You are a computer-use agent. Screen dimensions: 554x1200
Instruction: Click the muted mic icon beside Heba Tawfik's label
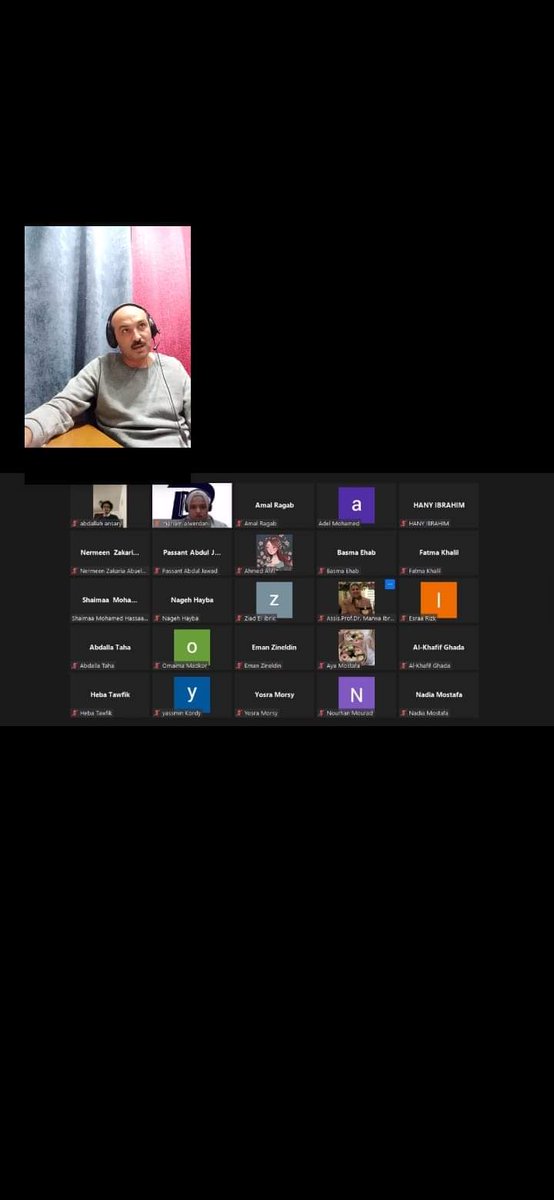click(x=75, y=713)
